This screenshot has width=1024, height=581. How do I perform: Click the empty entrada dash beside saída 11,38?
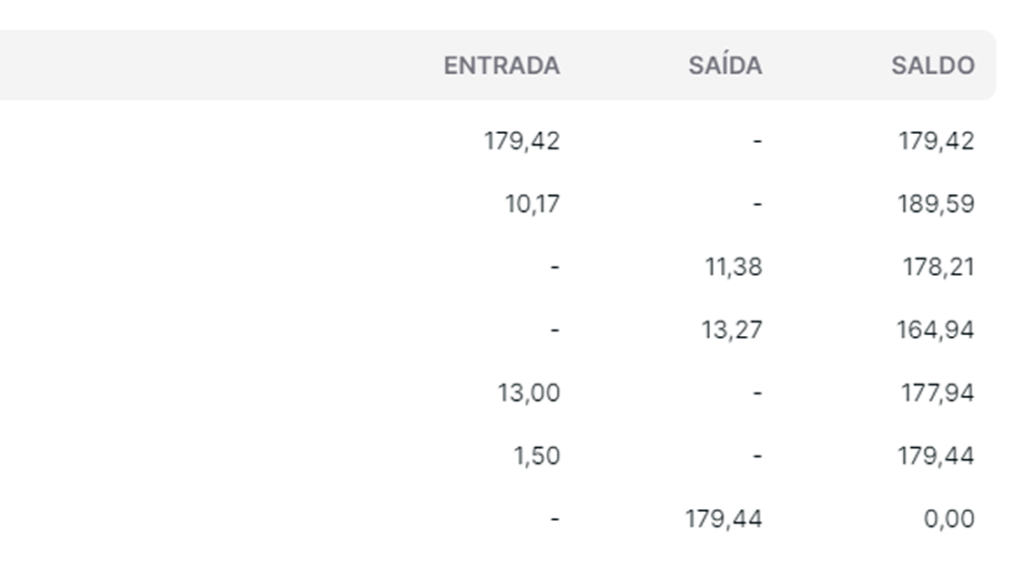[x=555, y=267]
